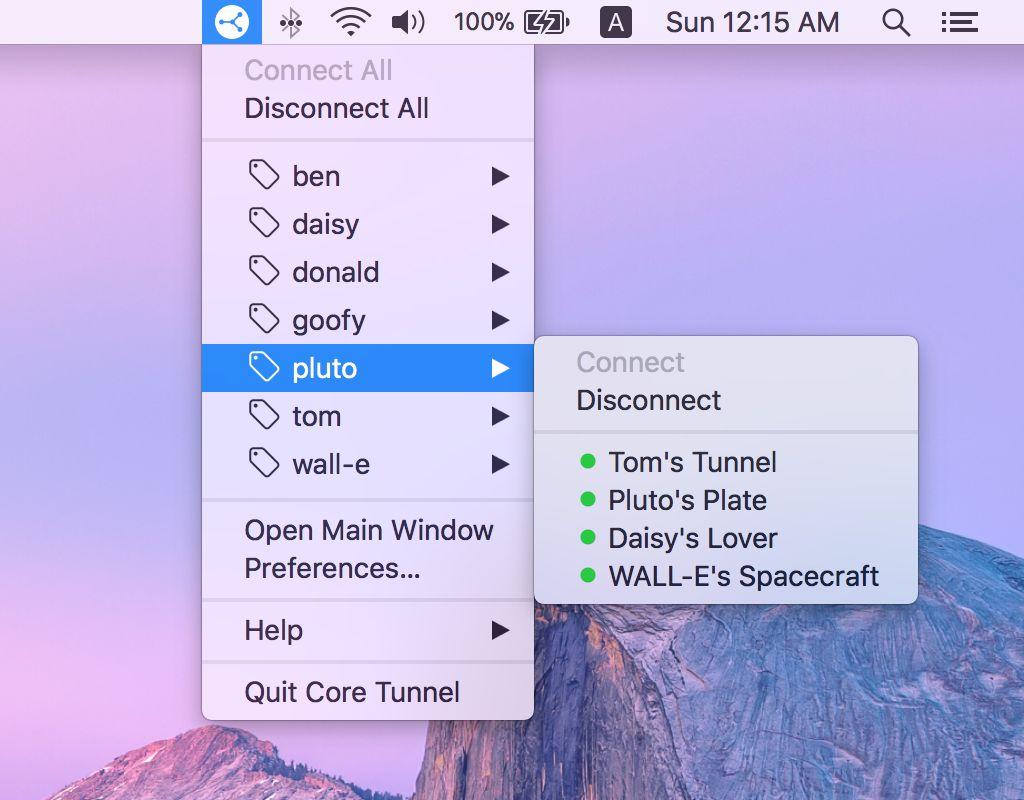Image resolution: width=1024 pixels, height=800 pixels.
Task: Click the Core Tunnel menu bar icon
Action: click(x=232, y=22)
